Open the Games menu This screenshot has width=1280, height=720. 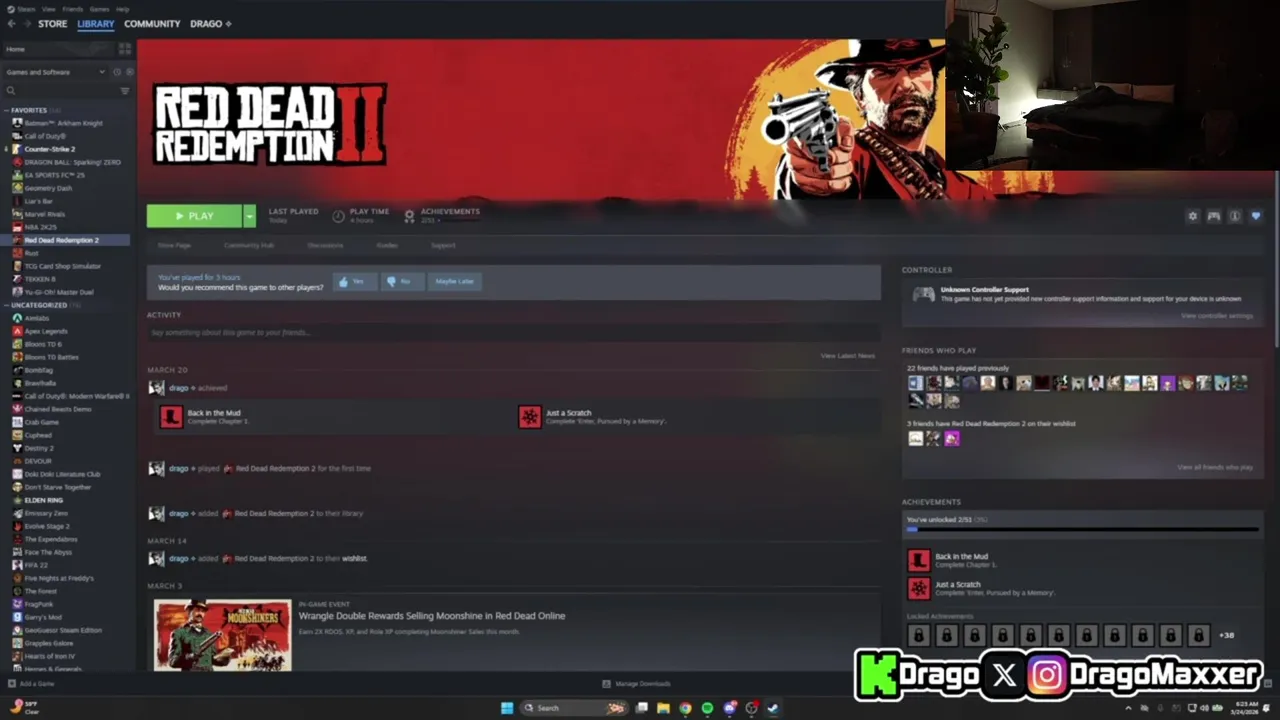pos(99,9)
